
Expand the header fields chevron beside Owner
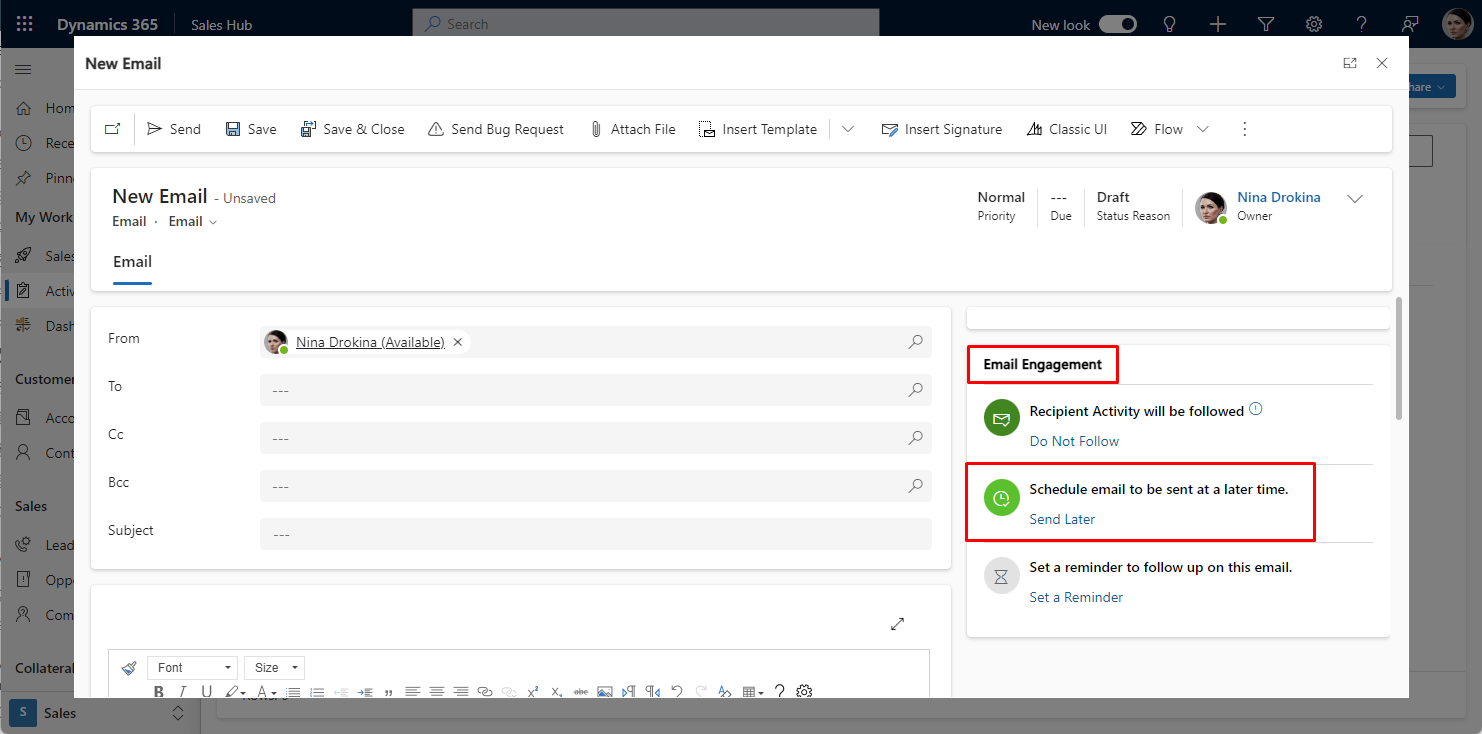[1355, 198]
